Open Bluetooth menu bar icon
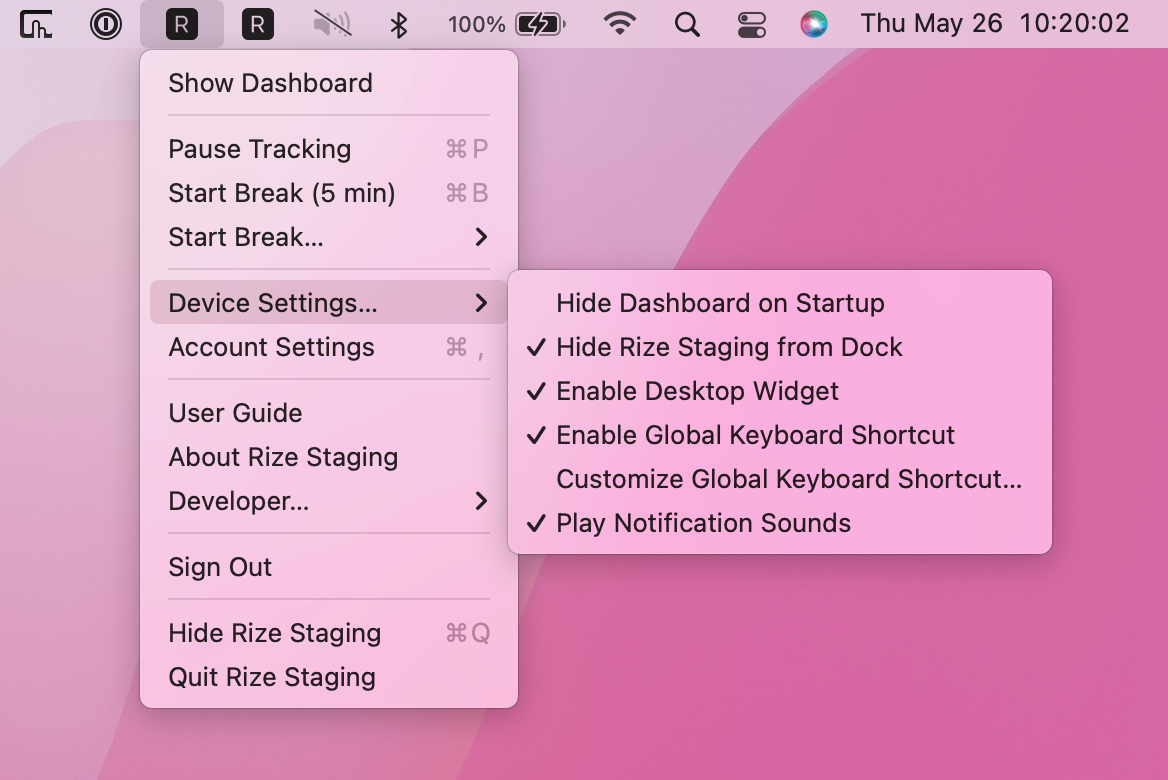 pyautogui.click(x=399, y=25)
